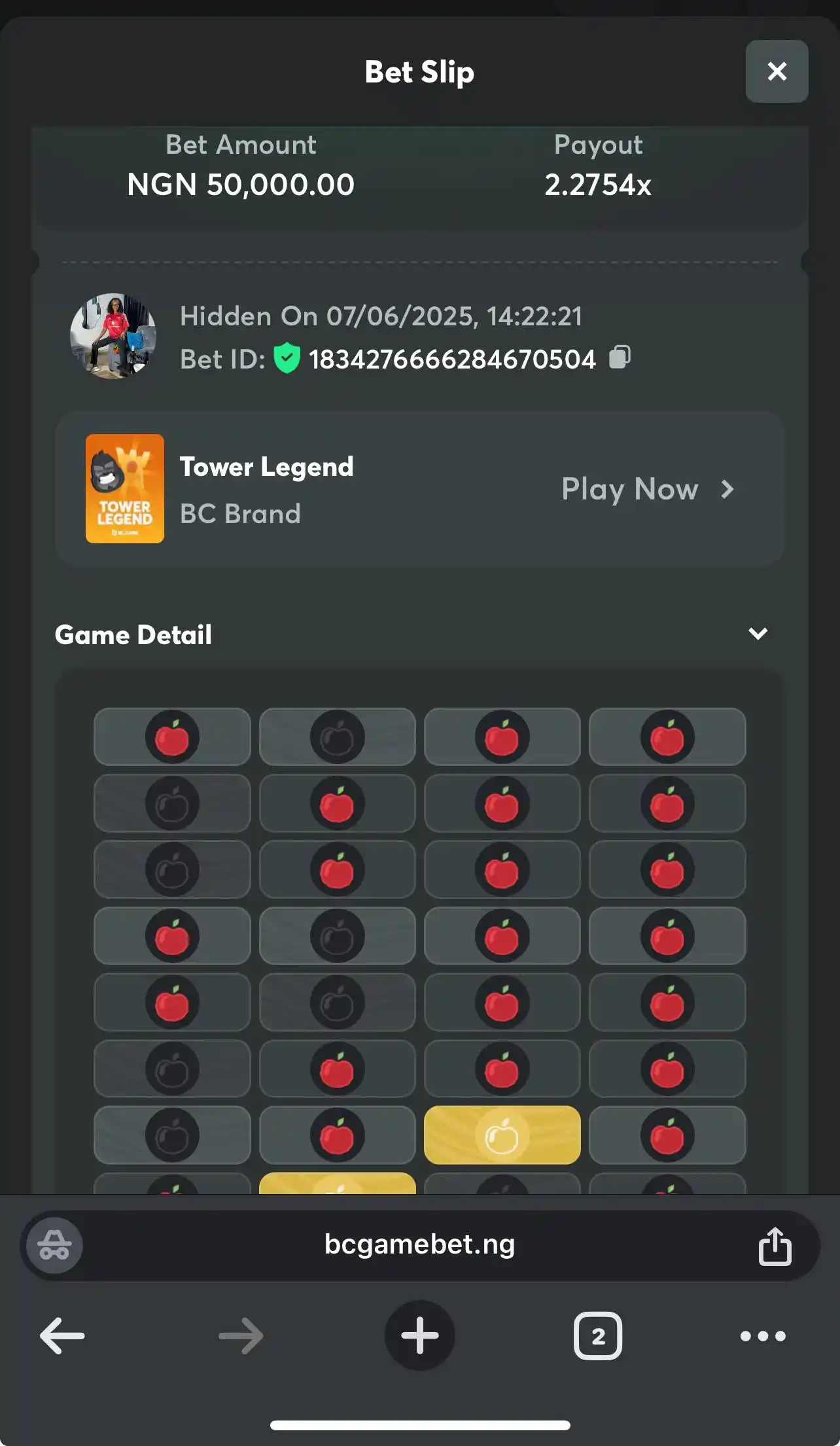Tap the bcgamebet.ng address bar
The image size is (840, 1446).
click(420, 1245)
